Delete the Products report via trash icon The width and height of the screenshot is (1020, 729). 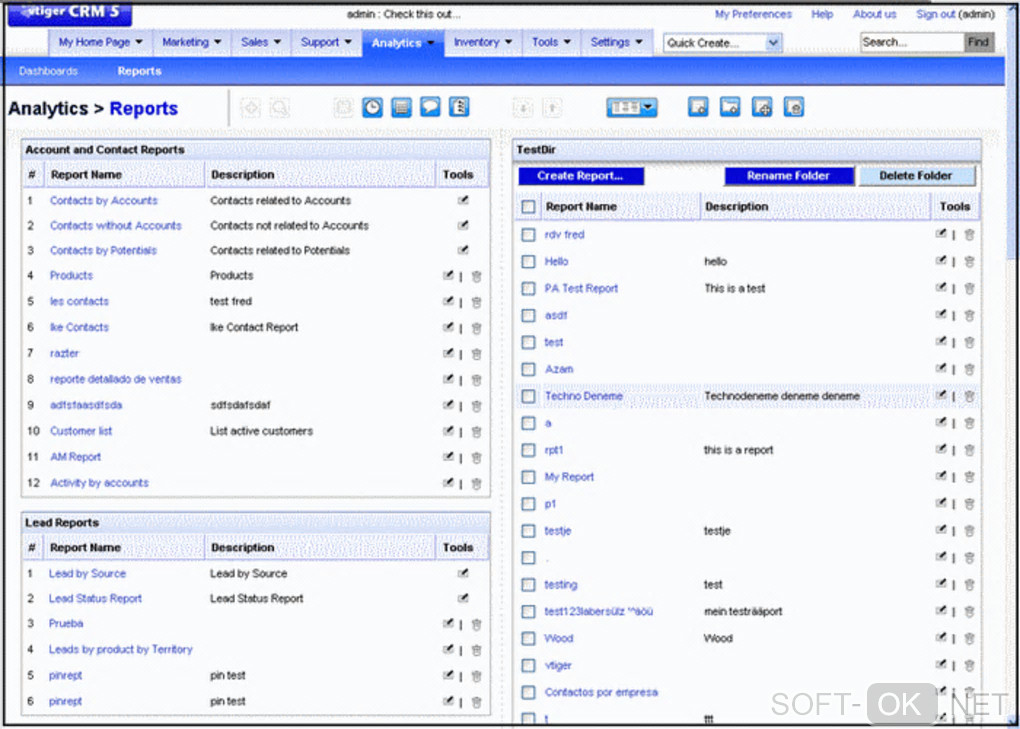[476, 276]
